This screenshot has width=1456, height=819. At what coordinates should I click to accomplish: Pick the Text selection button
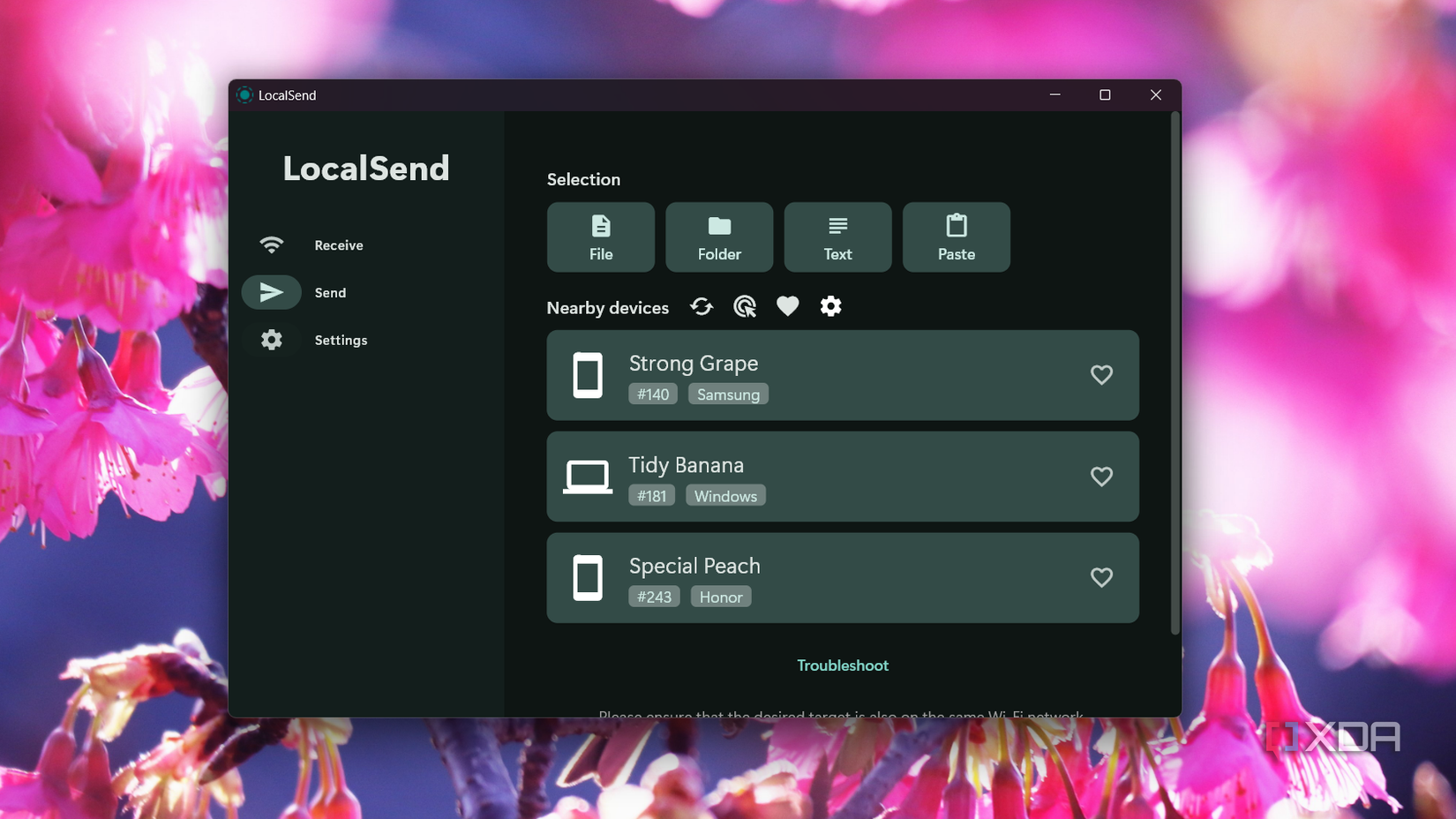[x=837, y=237]
